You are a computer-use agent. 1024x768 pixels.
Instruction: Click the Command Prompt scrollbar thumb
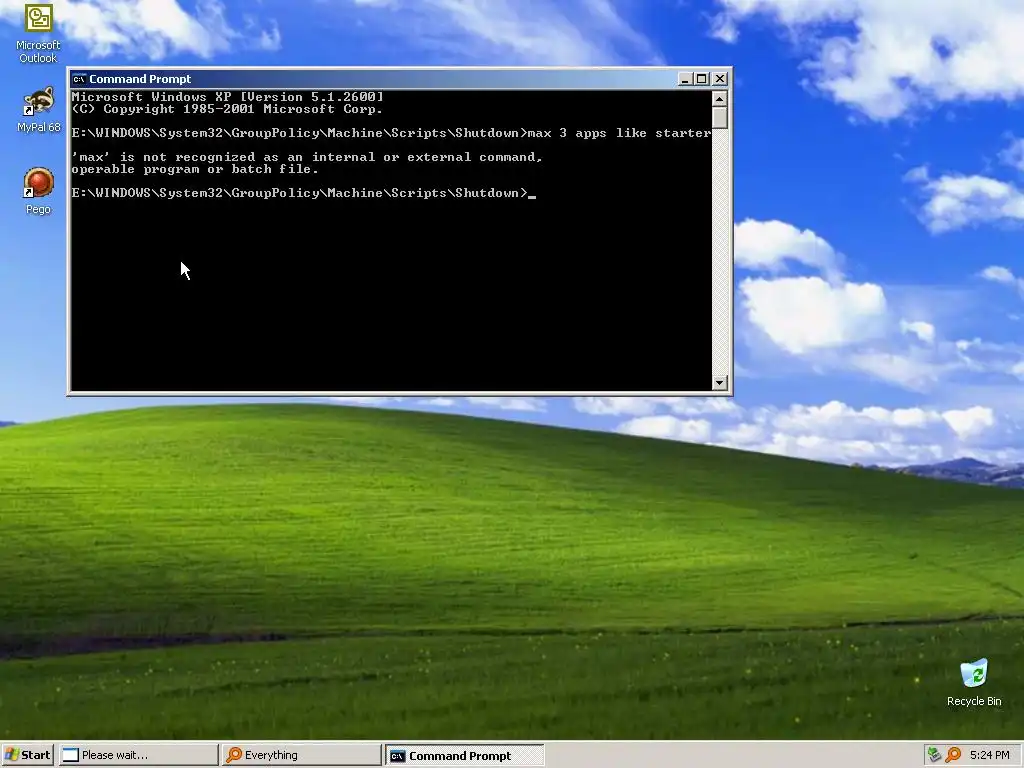[720, 118]
